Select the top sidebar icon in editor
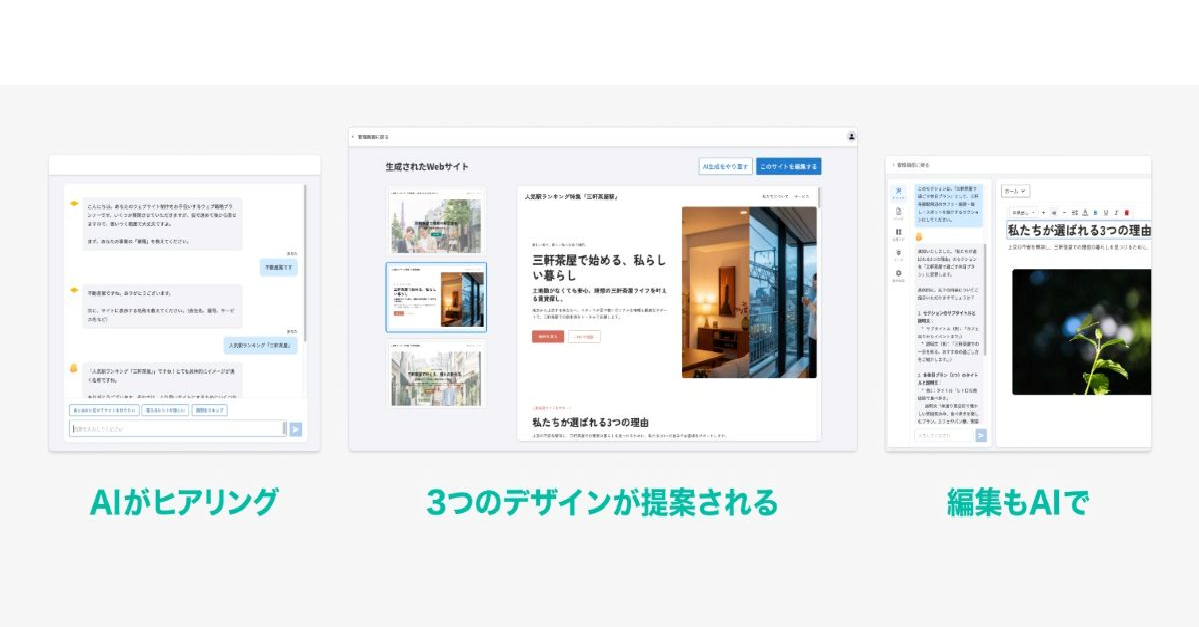This screenshot has width=1199, height=627. (x=898, y=191)
